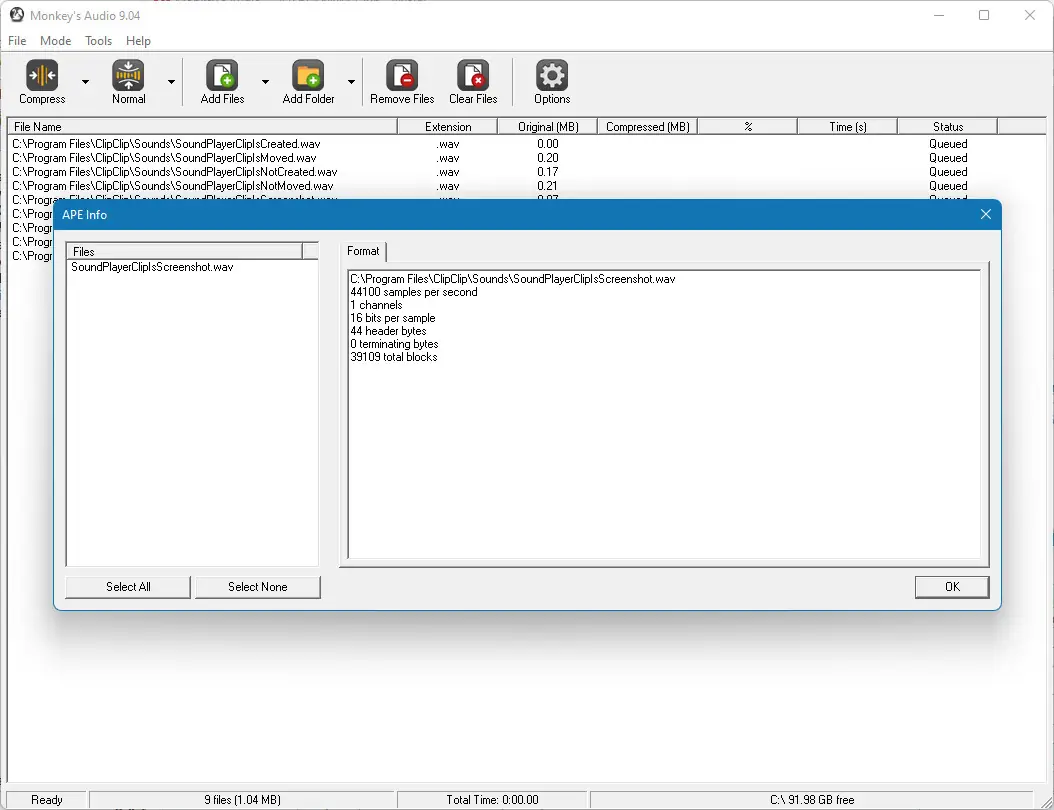The image size is (1054, 810).
Task: Click Queued status for SoundPlayerClipIsCreated.wav
Action: [x=948, y=144]
